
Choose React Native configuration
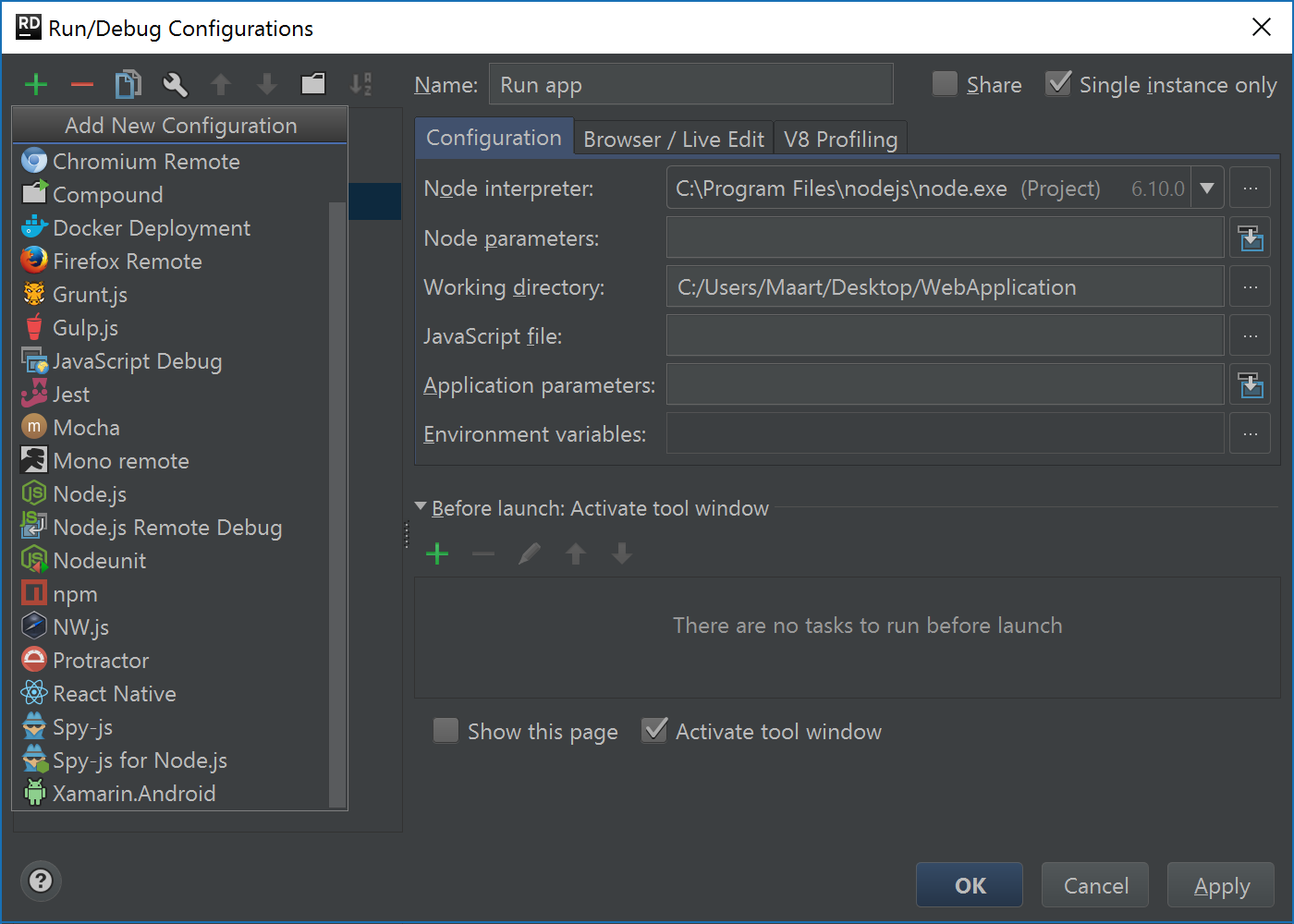click(x=171, y=694)
